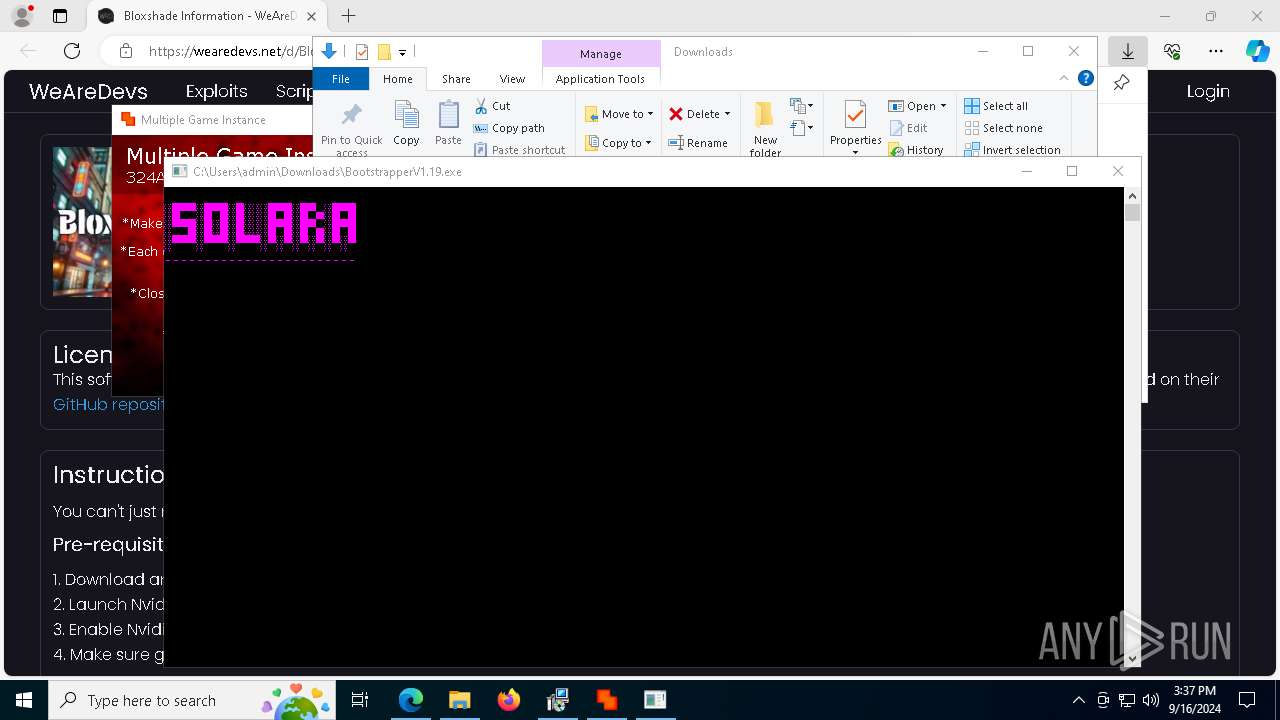The image size is (1280, 720).
Task: Click Select all in Explorer ribbon
Action: [x=996, y=106]
